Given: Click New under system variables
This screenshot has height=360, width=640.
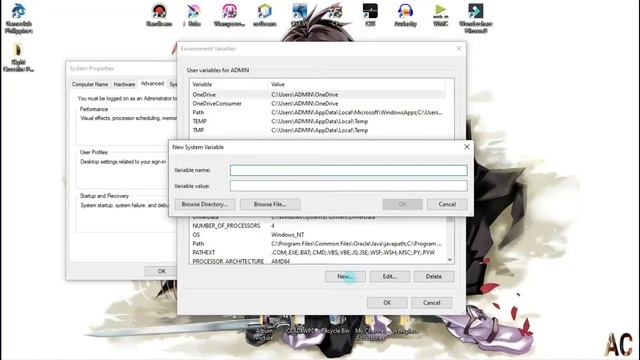Looking at the screenshot, I should click(x=345, y=276).
